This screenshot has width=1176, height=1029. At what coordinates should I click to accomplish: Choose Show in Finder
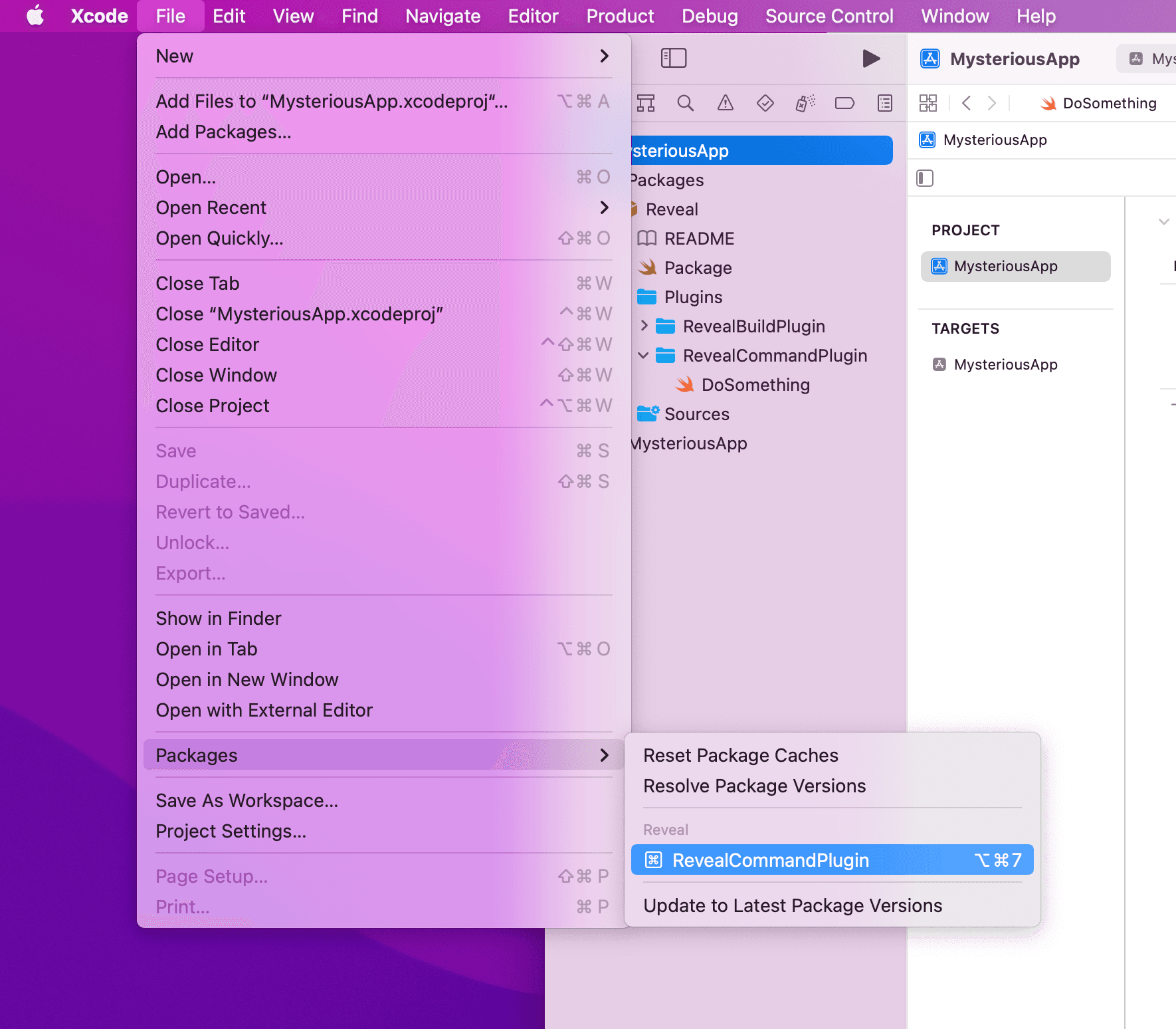(x=383, y=618)
